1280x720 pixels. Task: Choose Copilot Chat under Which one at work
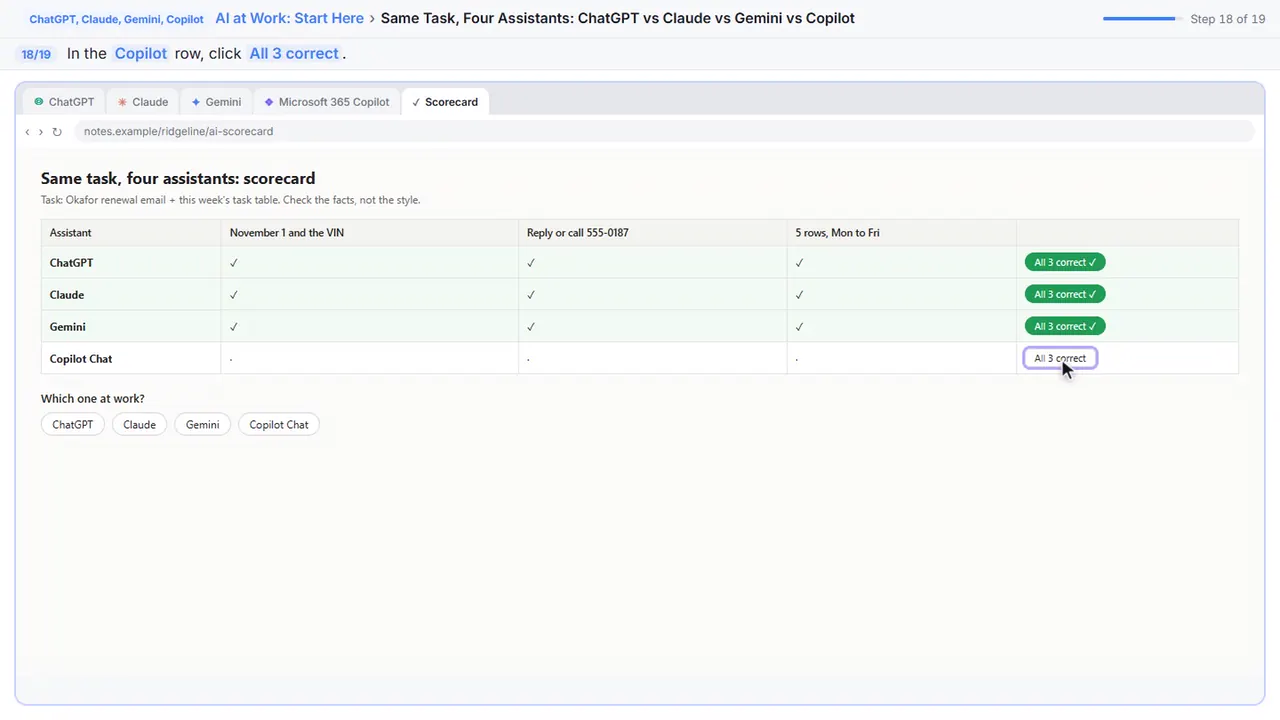[279, 425]
